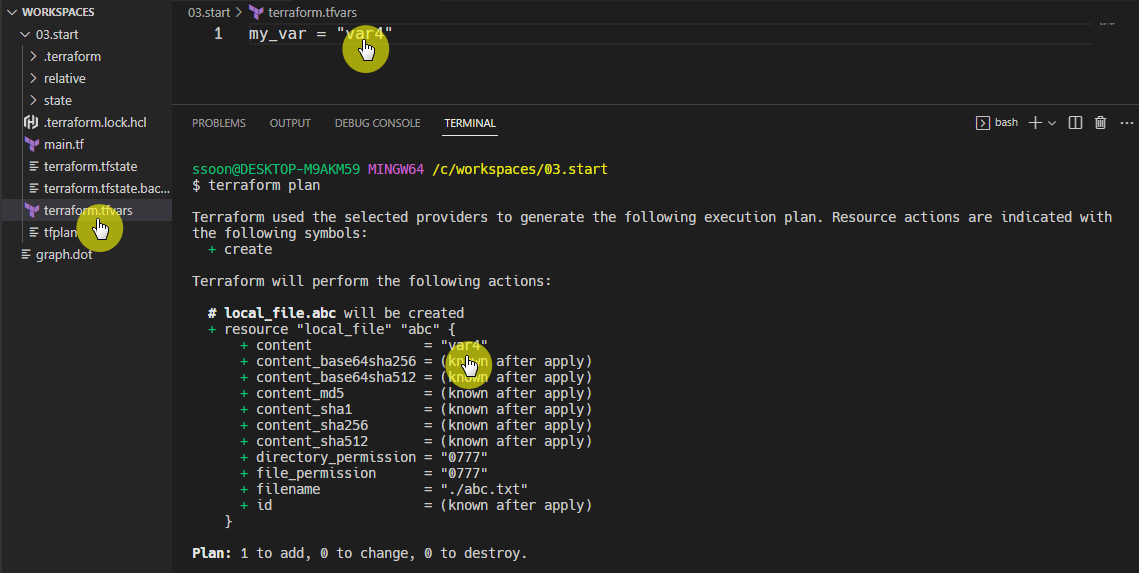Click the content_md5 line in plan

pos(416,393)
